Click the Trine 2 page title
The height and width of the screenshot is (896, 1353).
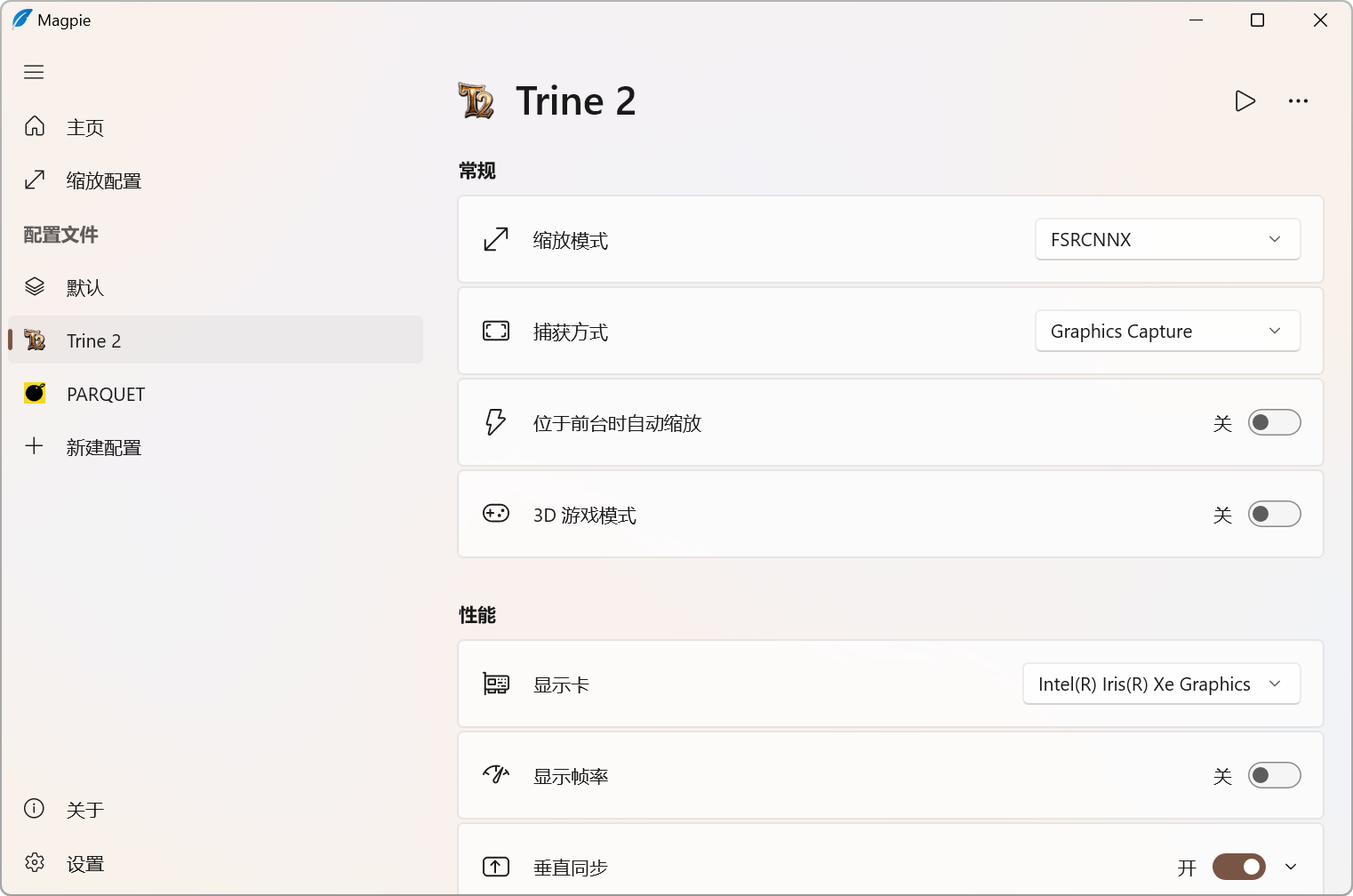coord(576,100)
